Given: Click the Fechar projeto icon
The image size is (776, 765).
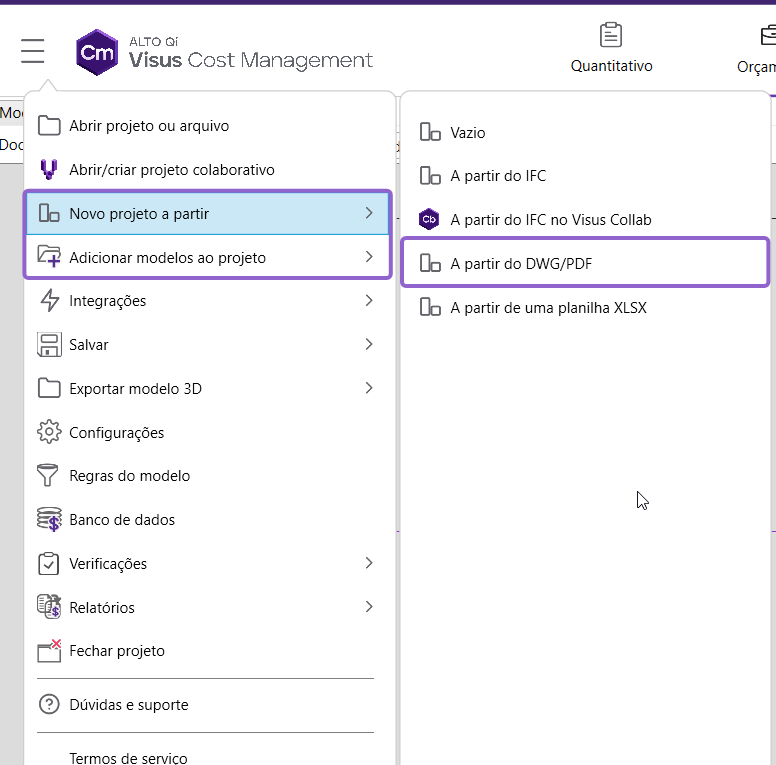Looking at the screenshot, I should pos(49,651).
